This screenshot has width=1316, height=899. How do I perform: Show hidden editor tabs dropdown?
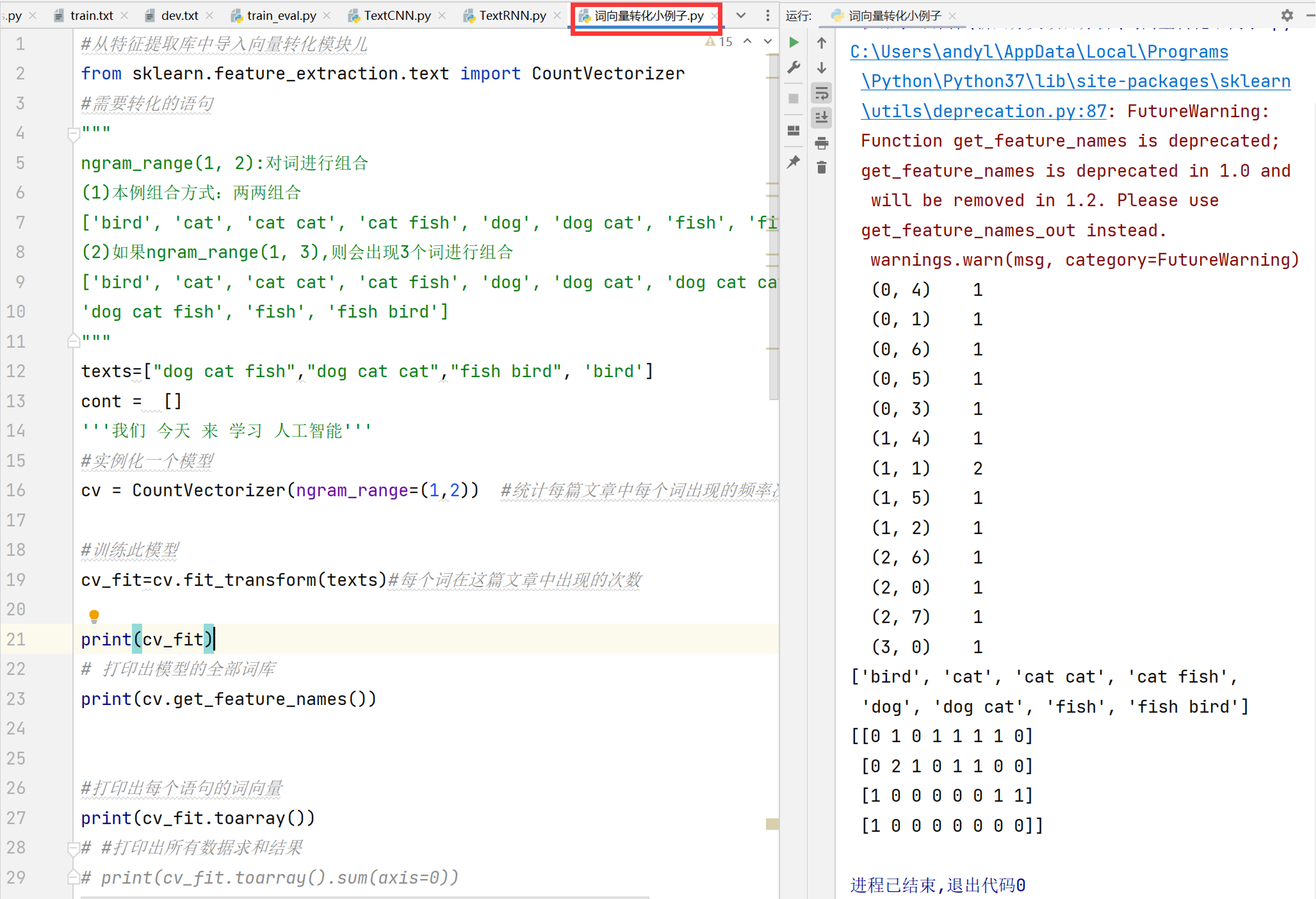740,15
